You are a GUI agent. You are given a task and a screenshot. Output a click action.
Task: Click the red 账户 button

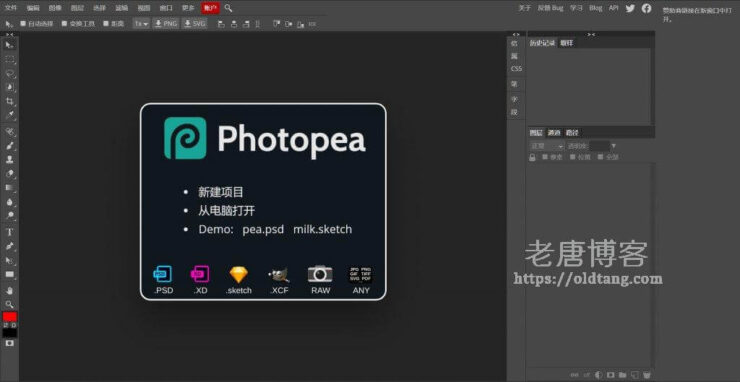pyautogui.click(x=210, y=8)
